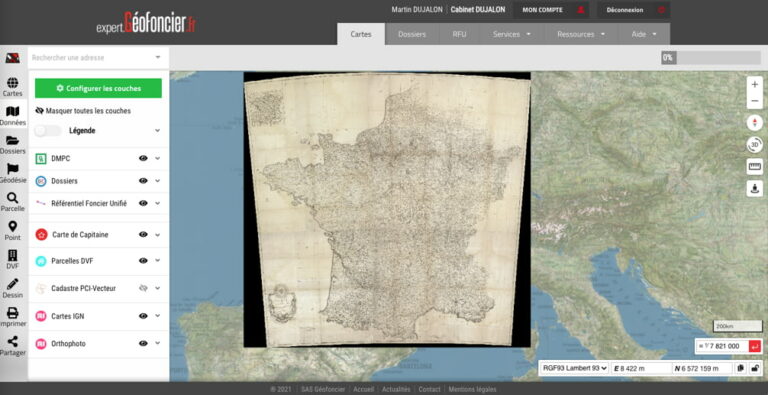
Task: Open the Ressources menu
Action: 580,34
